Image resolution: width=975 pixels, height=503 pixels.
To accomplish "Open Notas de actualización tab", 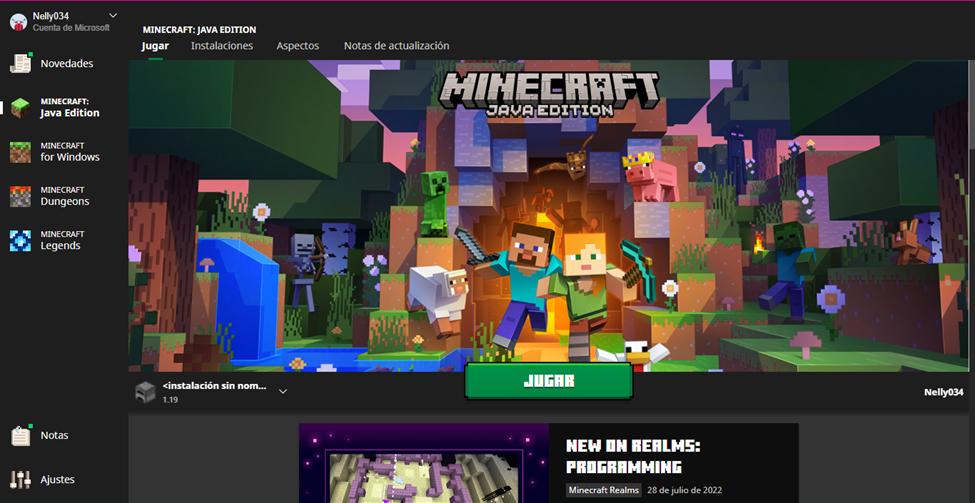I will point(396,46).
